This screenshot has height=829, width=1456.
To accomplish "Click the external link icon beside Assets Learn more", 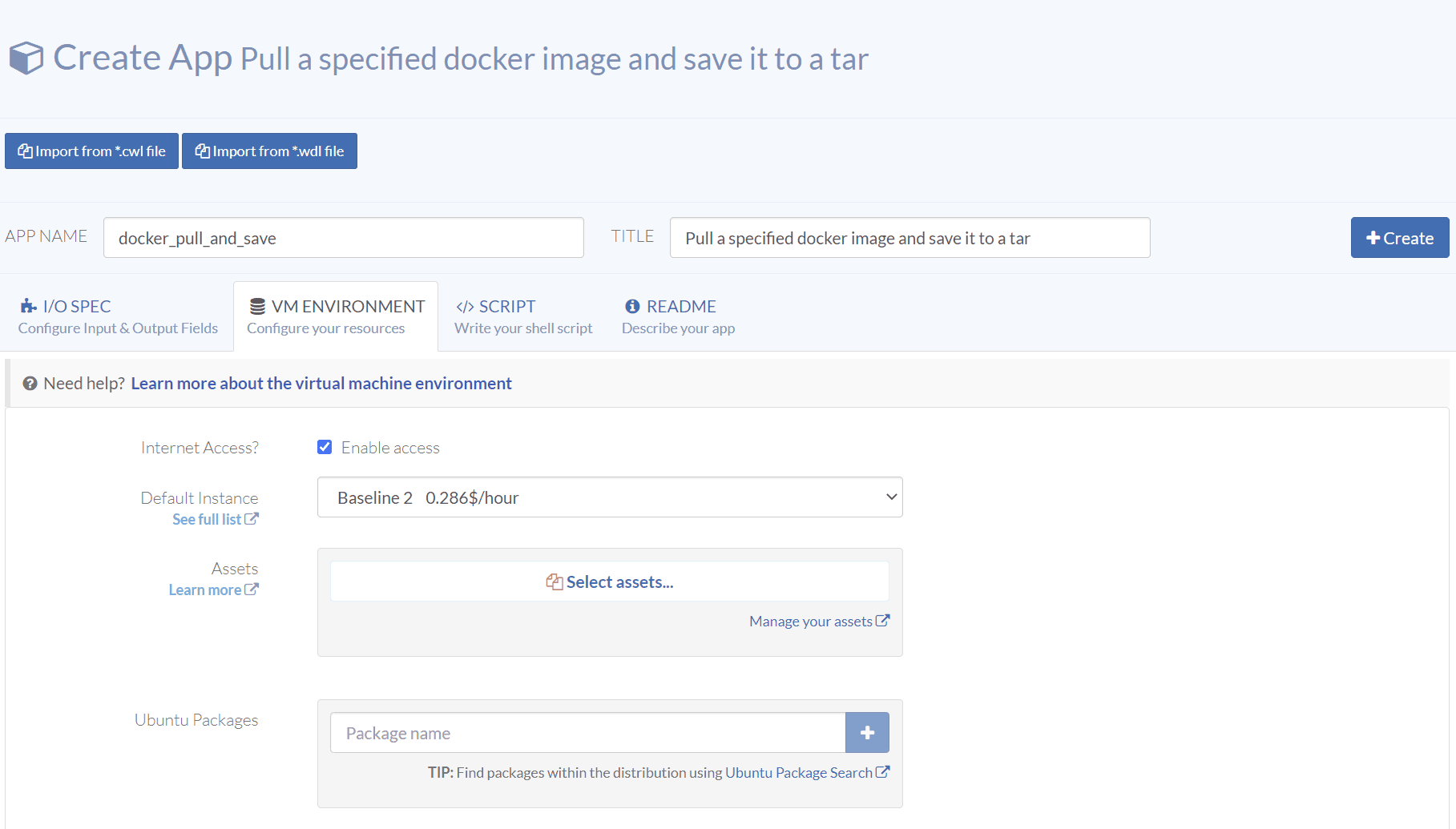I will click(252, 590).
